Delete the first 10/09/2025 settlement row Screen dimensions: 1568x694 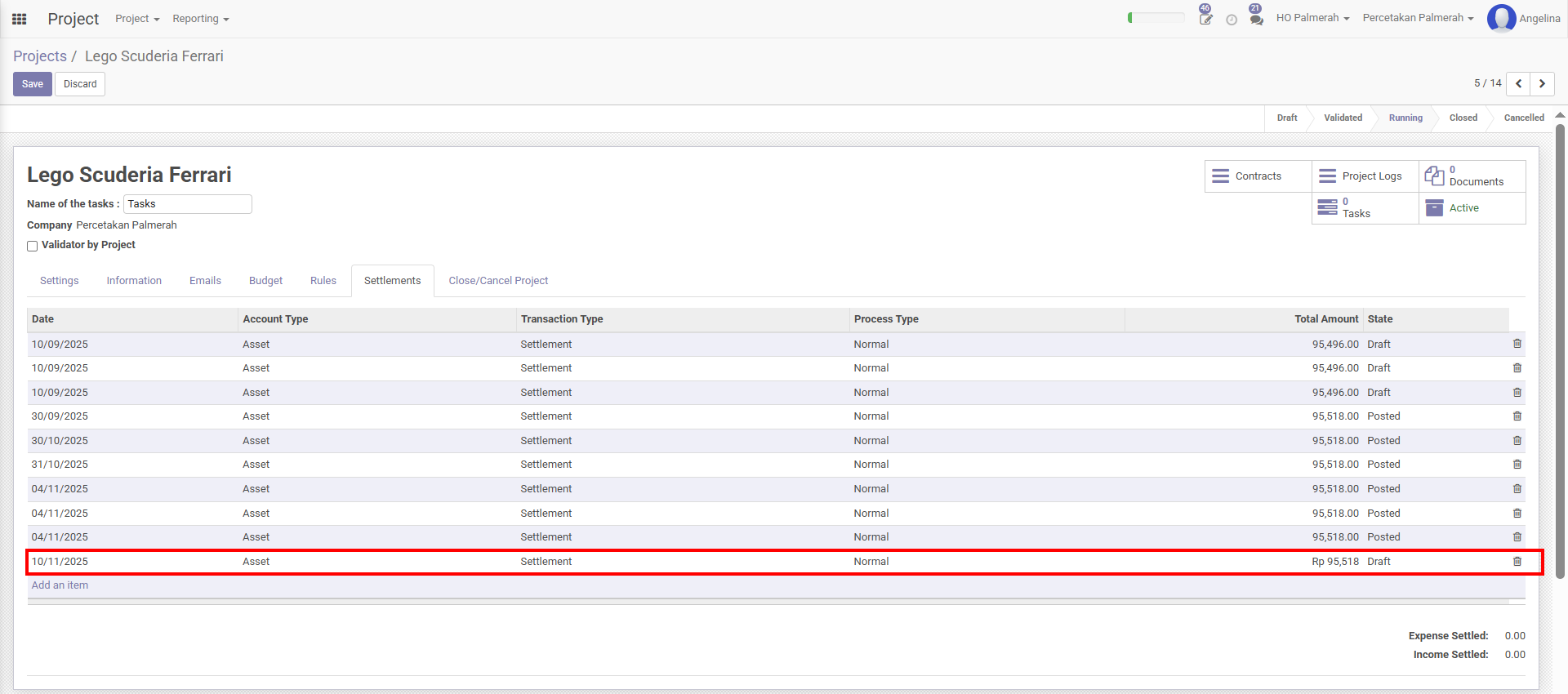point(1517,344)
